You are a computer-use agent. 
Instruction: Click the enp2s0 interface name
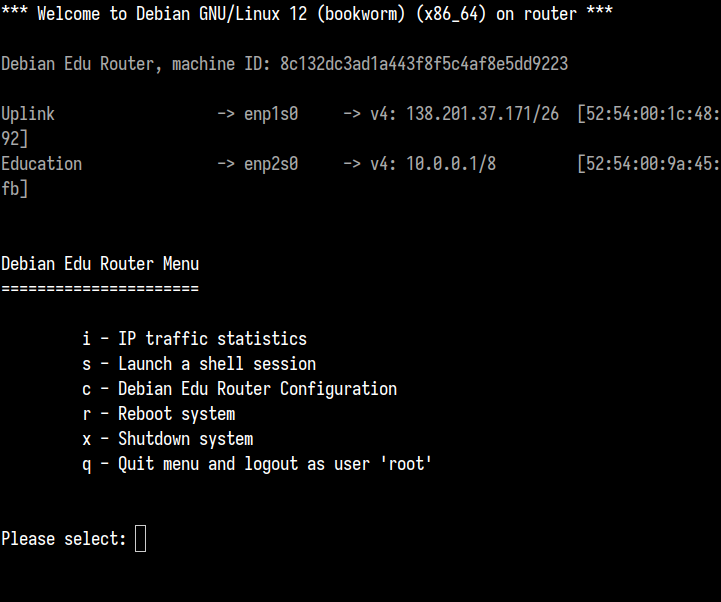tap(271, 164)
